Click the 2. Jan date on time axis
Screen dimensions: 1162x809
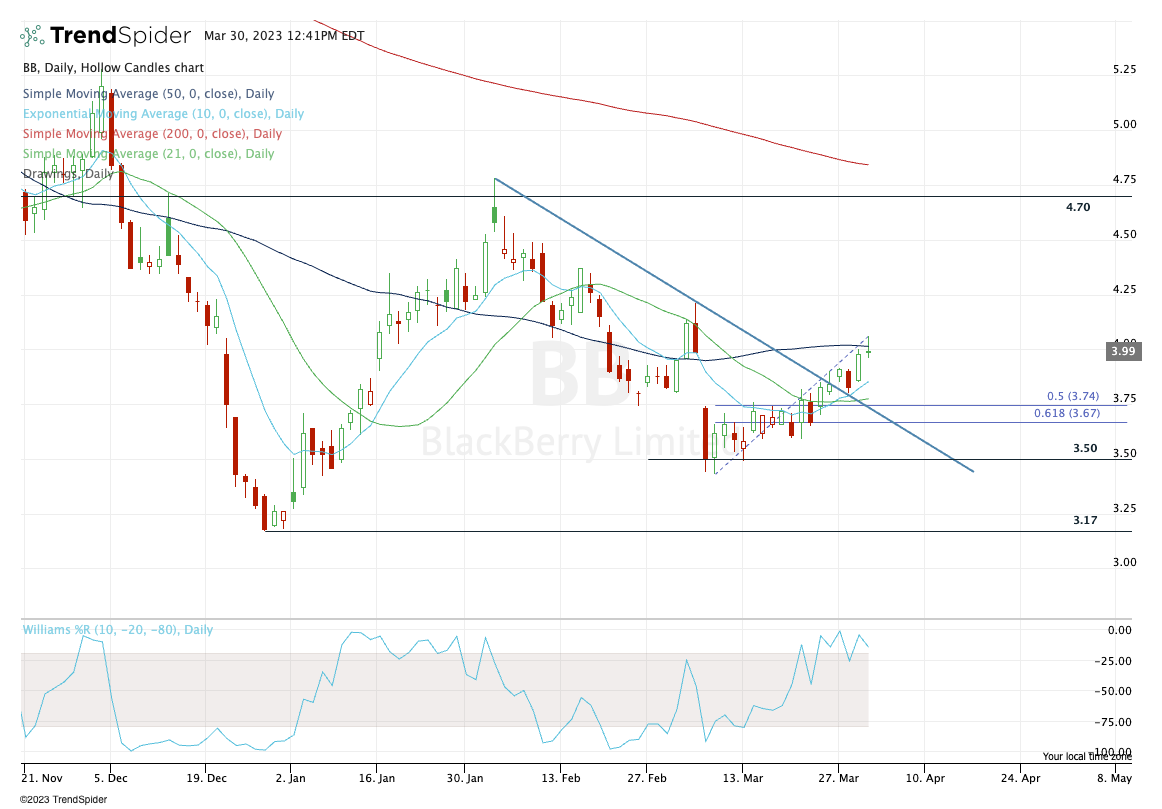[290, 778]
